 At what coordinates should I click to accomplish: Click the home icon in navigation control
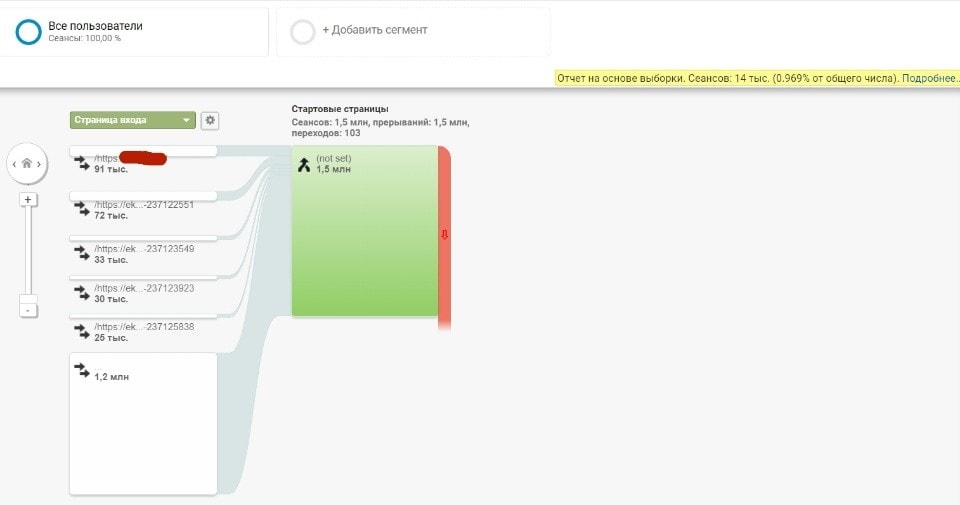[26, 163]
